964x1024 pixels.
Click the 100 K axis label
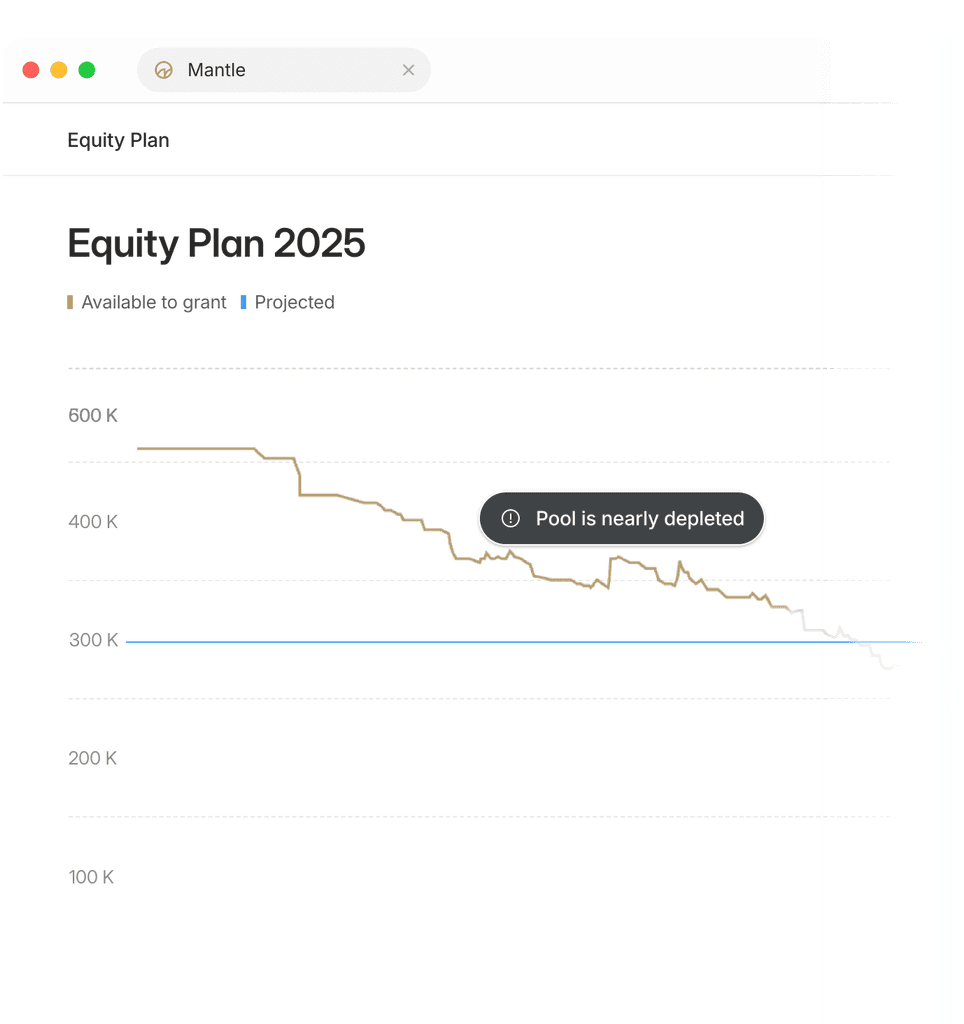pos(91,877)
